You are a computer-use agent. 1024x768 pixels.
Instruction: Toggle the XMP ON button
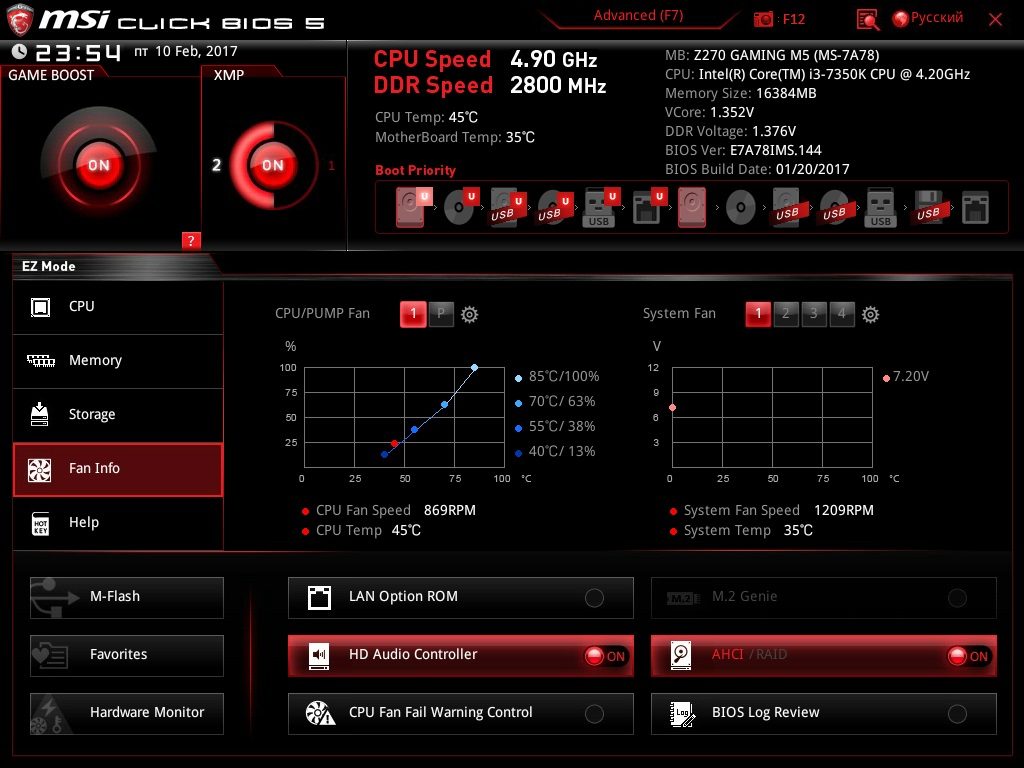(272, 165)
